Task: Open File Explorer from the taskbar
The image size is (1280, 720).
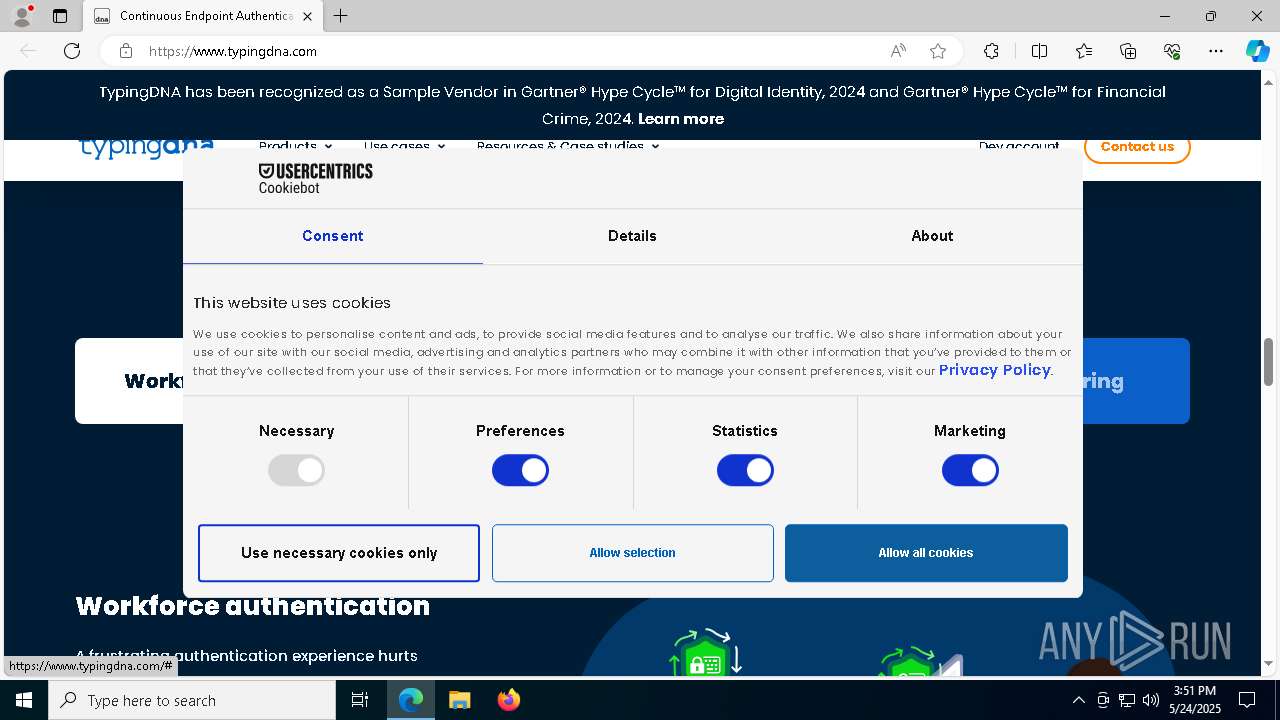Action: [459, 700]
